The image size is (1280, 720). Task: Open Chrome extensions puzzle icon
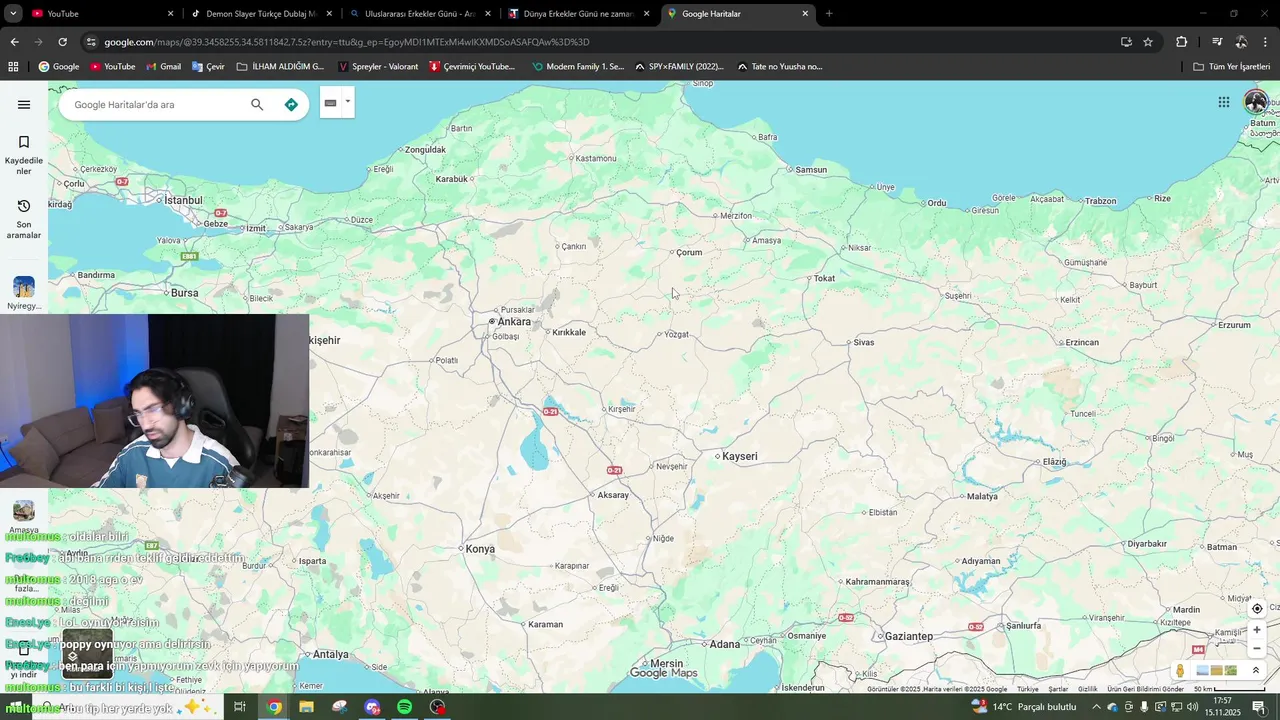(1181, 42)
